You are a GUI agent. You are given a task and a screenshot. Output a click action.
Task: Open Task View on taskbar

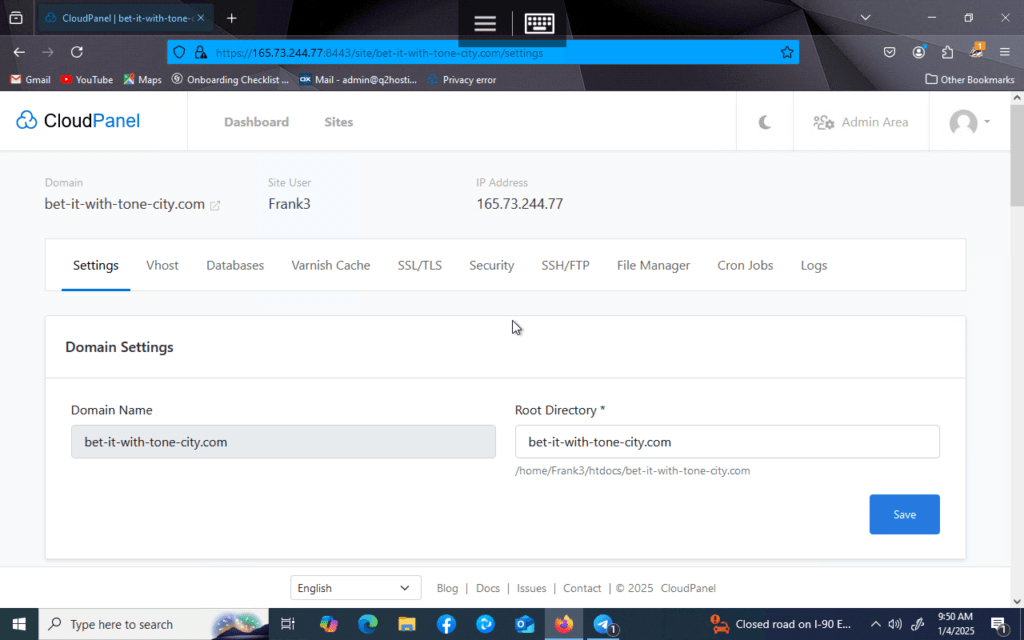tap(287, 624)
